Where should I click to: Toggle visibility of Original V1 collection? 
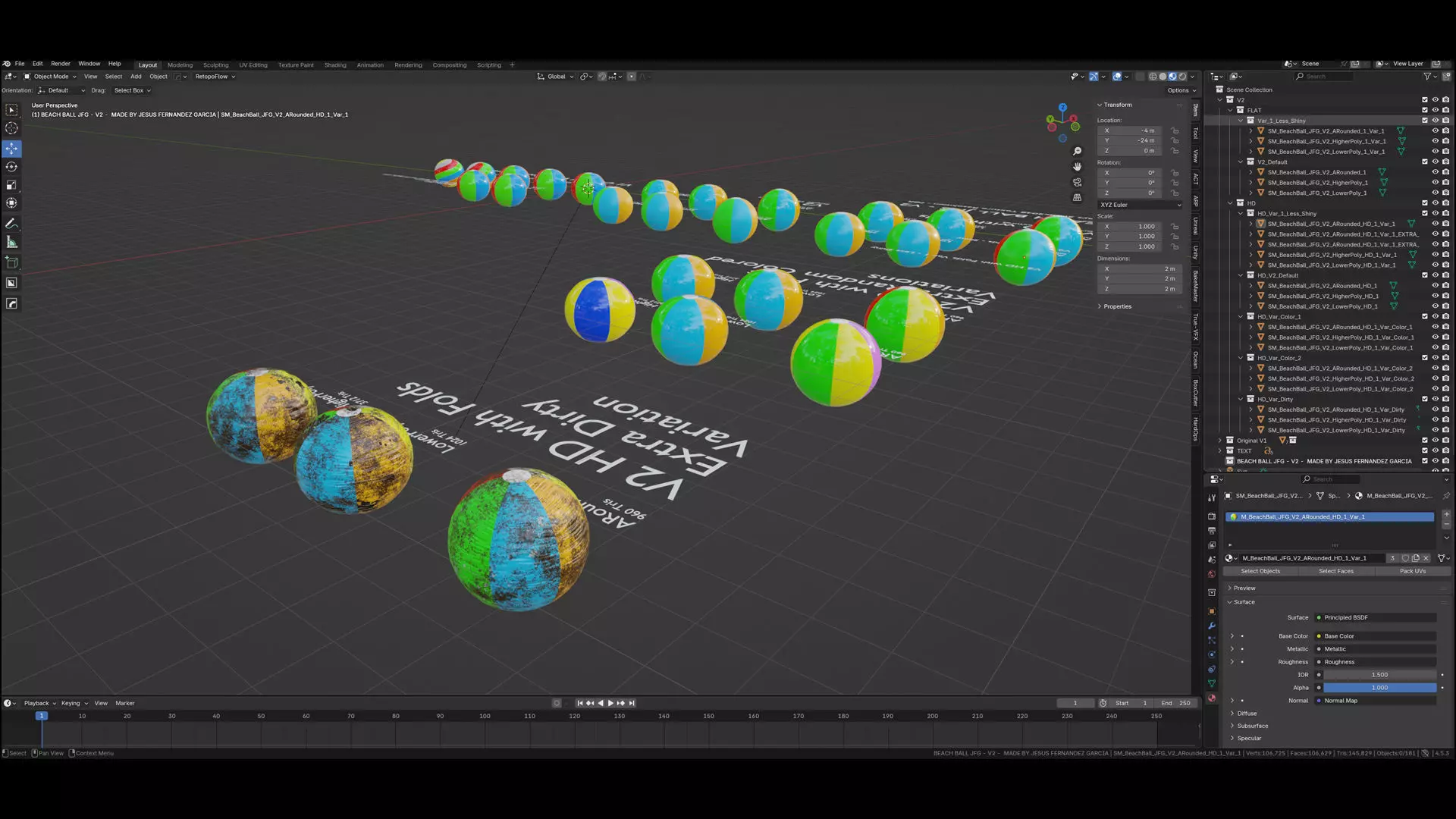pos(1435,440)
